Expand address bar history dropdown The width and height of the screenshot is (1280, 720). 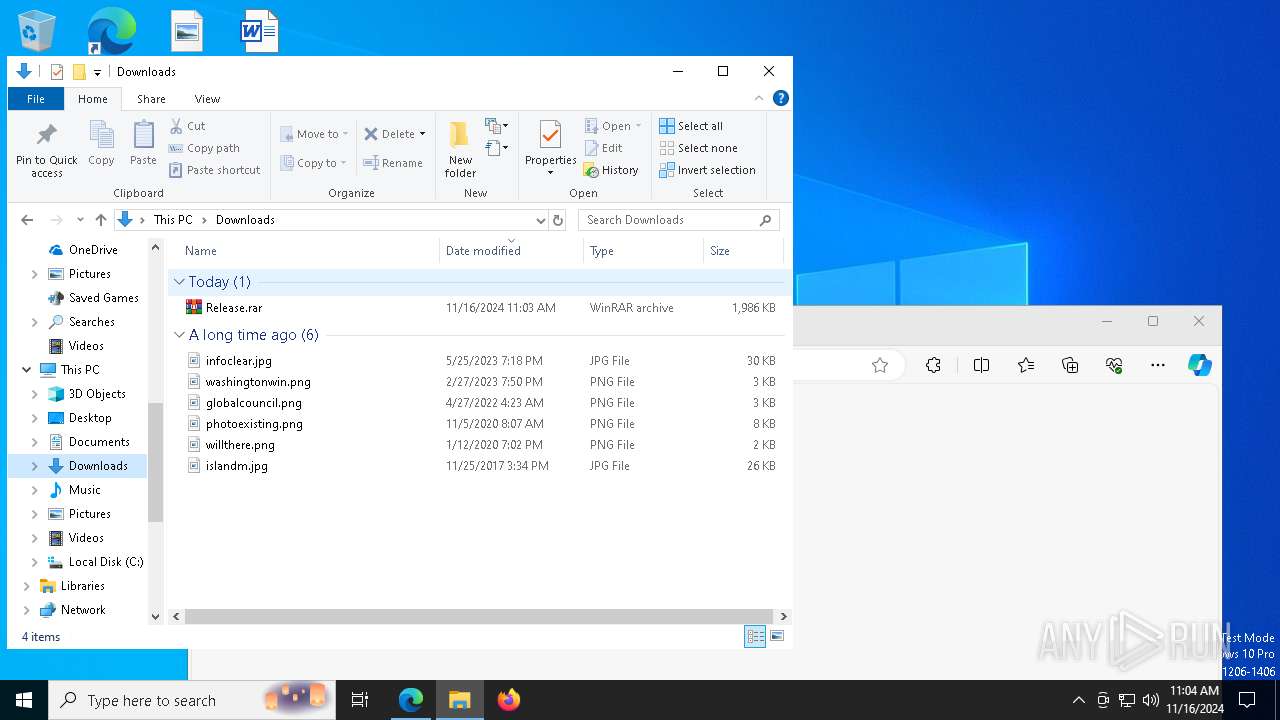tap(541, 220)
